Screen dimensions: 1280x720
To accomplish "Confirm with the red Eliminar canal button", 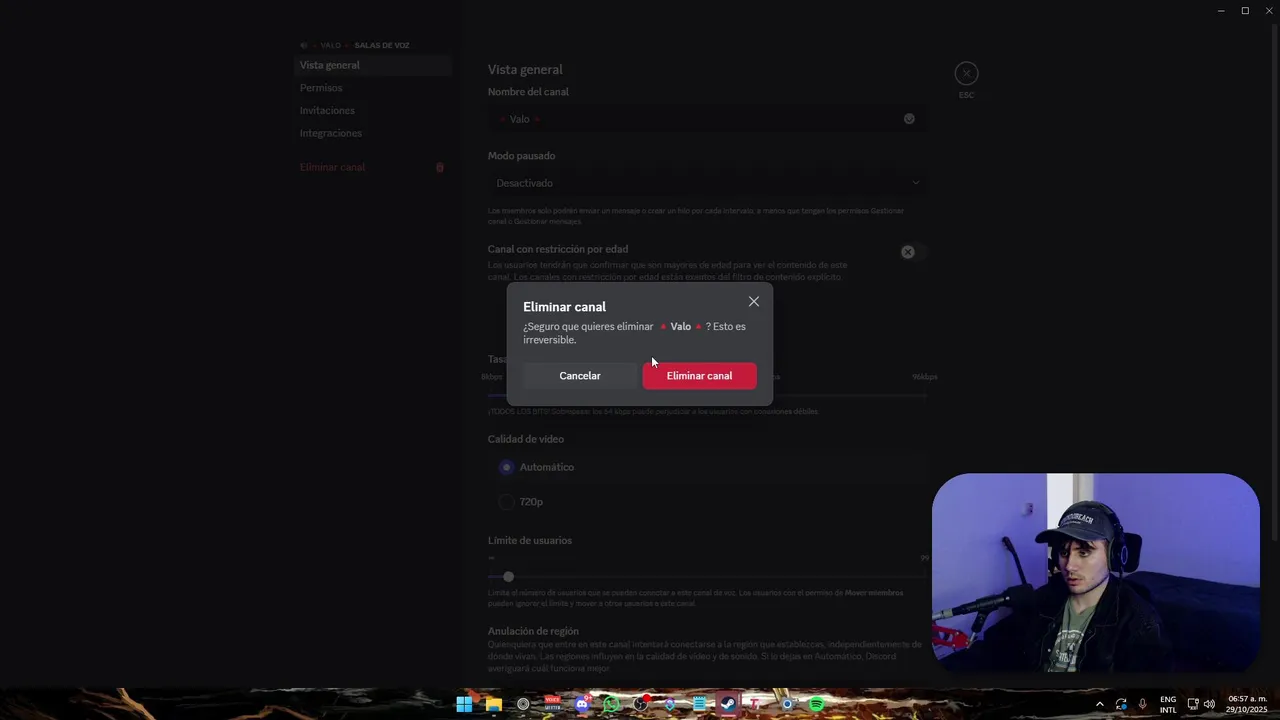I will [x=699, y=376].
